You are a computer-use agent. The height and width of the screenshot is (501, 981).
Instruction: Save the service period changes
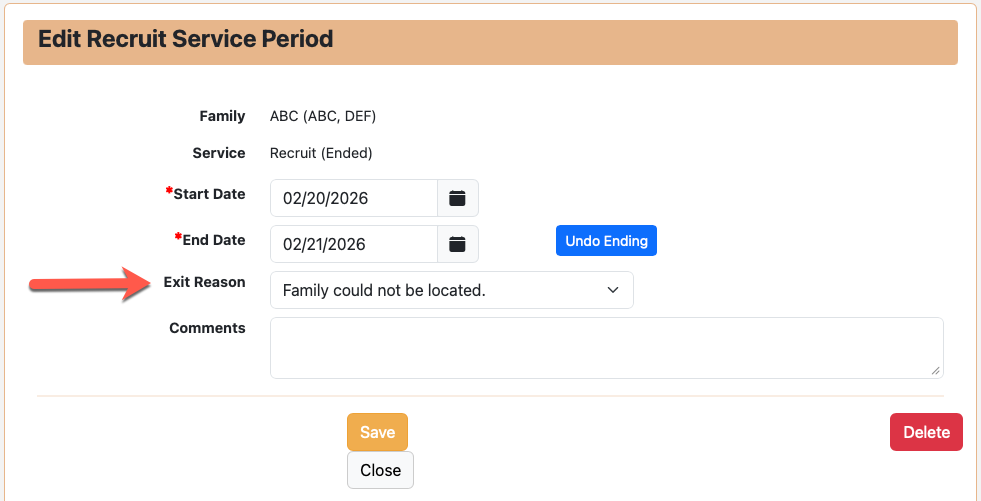click(377, 432)
